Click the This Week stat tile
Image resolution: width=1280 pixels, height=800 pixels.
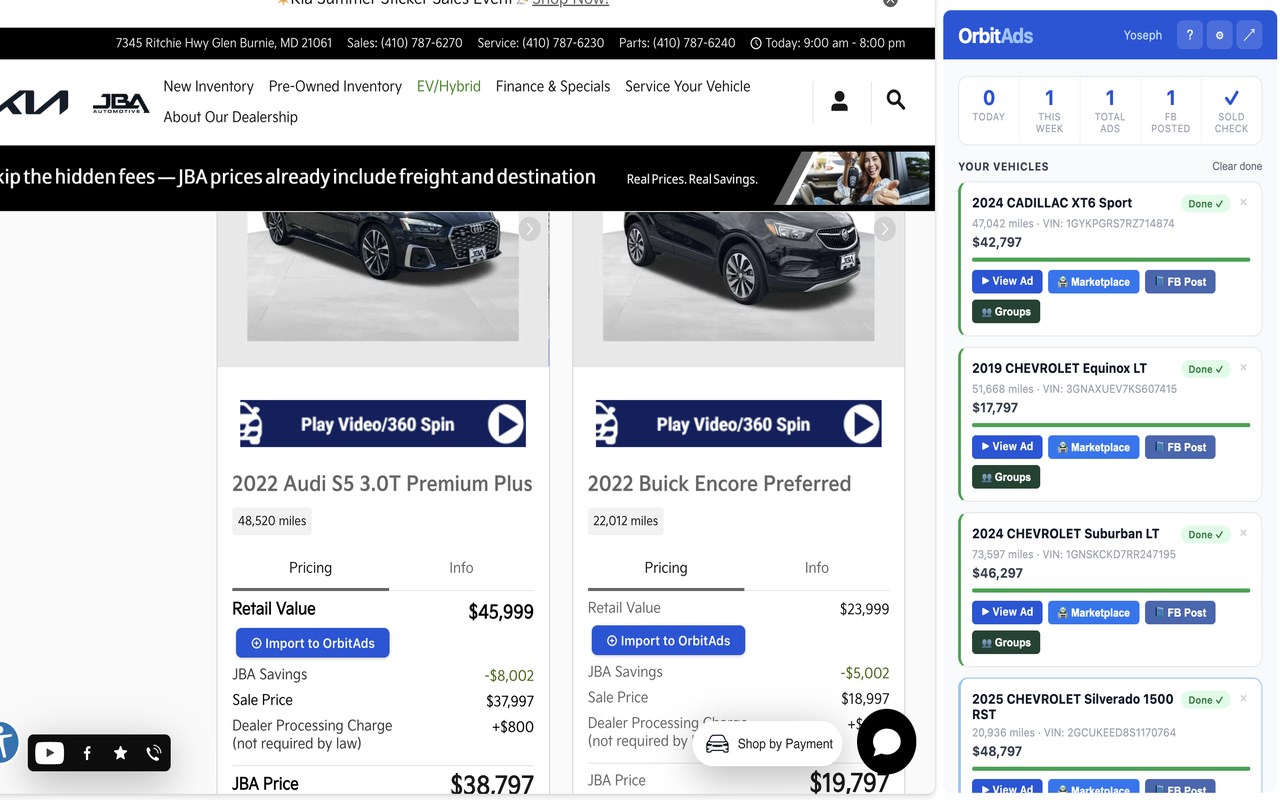pyautogui.click(x=1050, y=109)
